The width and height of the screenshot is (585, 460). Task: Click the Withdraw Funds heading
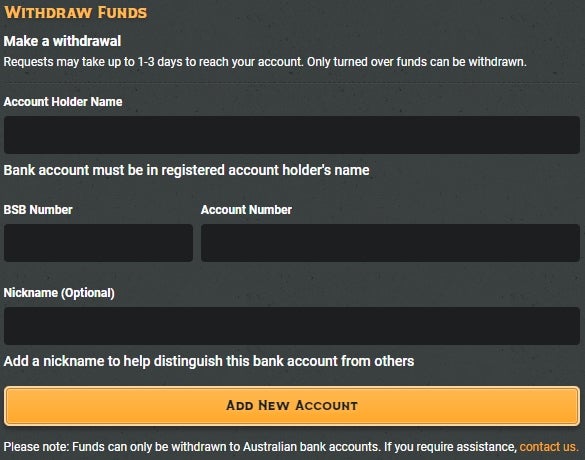tap(75, 12)
